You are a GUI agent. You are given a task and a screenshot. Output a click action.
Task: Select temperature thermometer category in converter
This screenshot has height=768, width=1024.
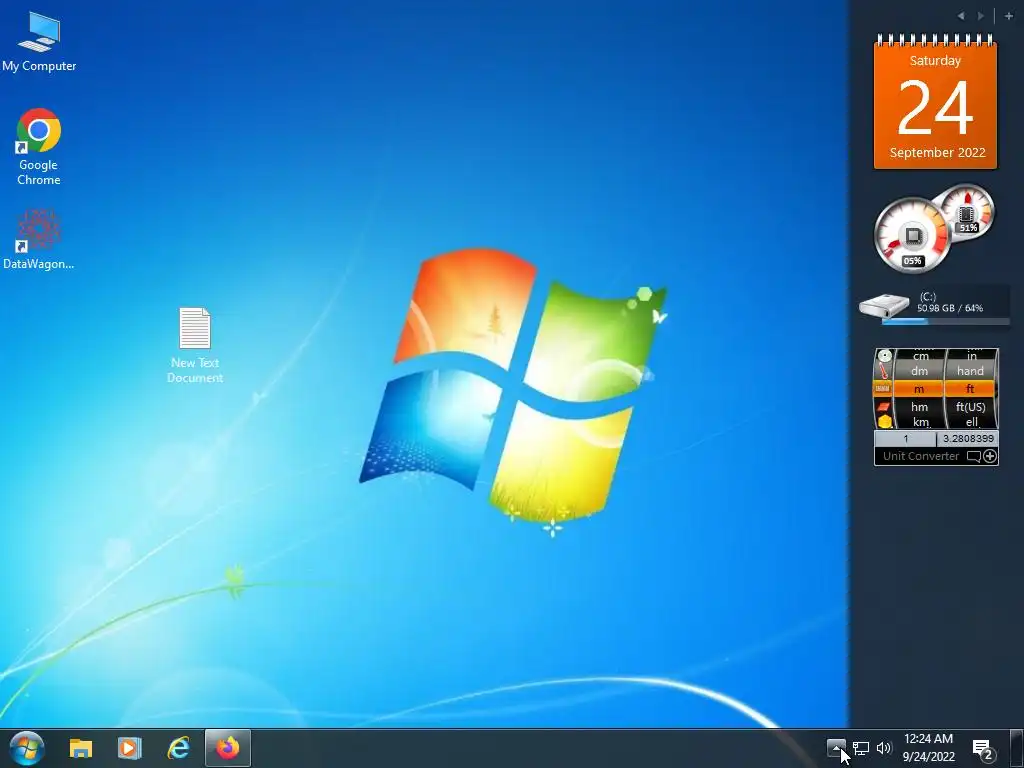pos(884,372)
